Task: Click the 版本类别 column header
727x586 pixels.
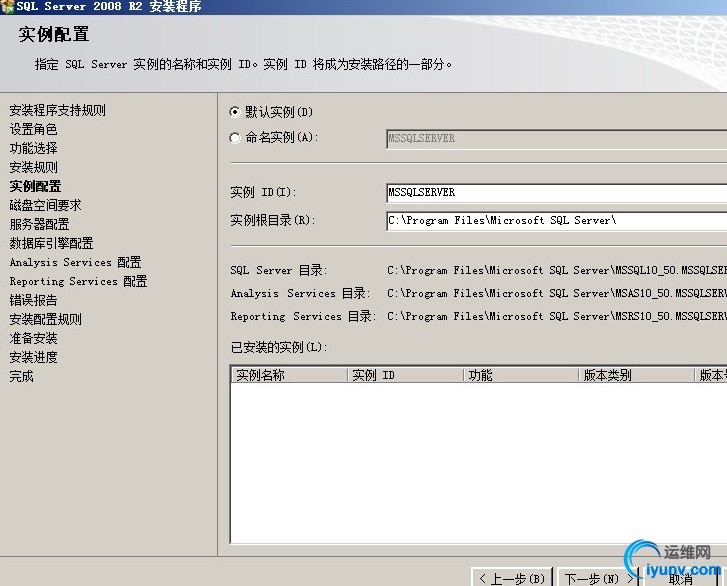Action: [636, 375]
